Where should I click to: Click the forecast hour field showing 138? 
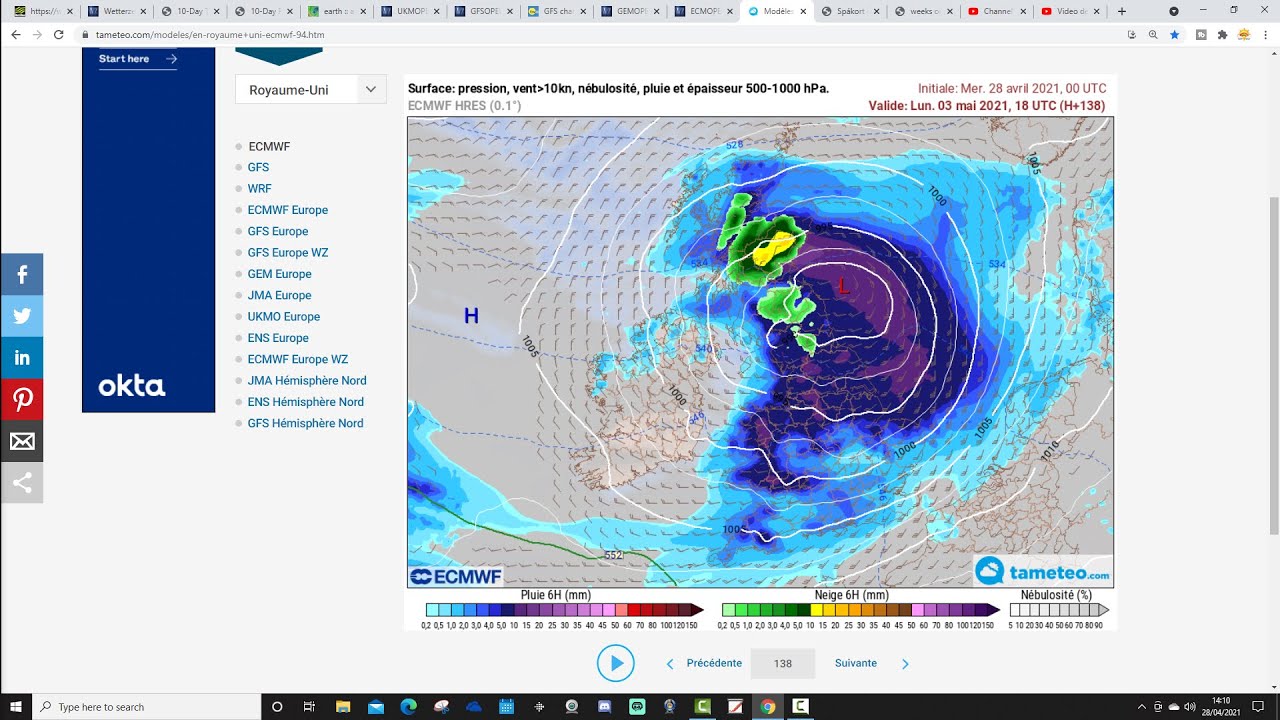pyautogui.click(x=783, y=664)
